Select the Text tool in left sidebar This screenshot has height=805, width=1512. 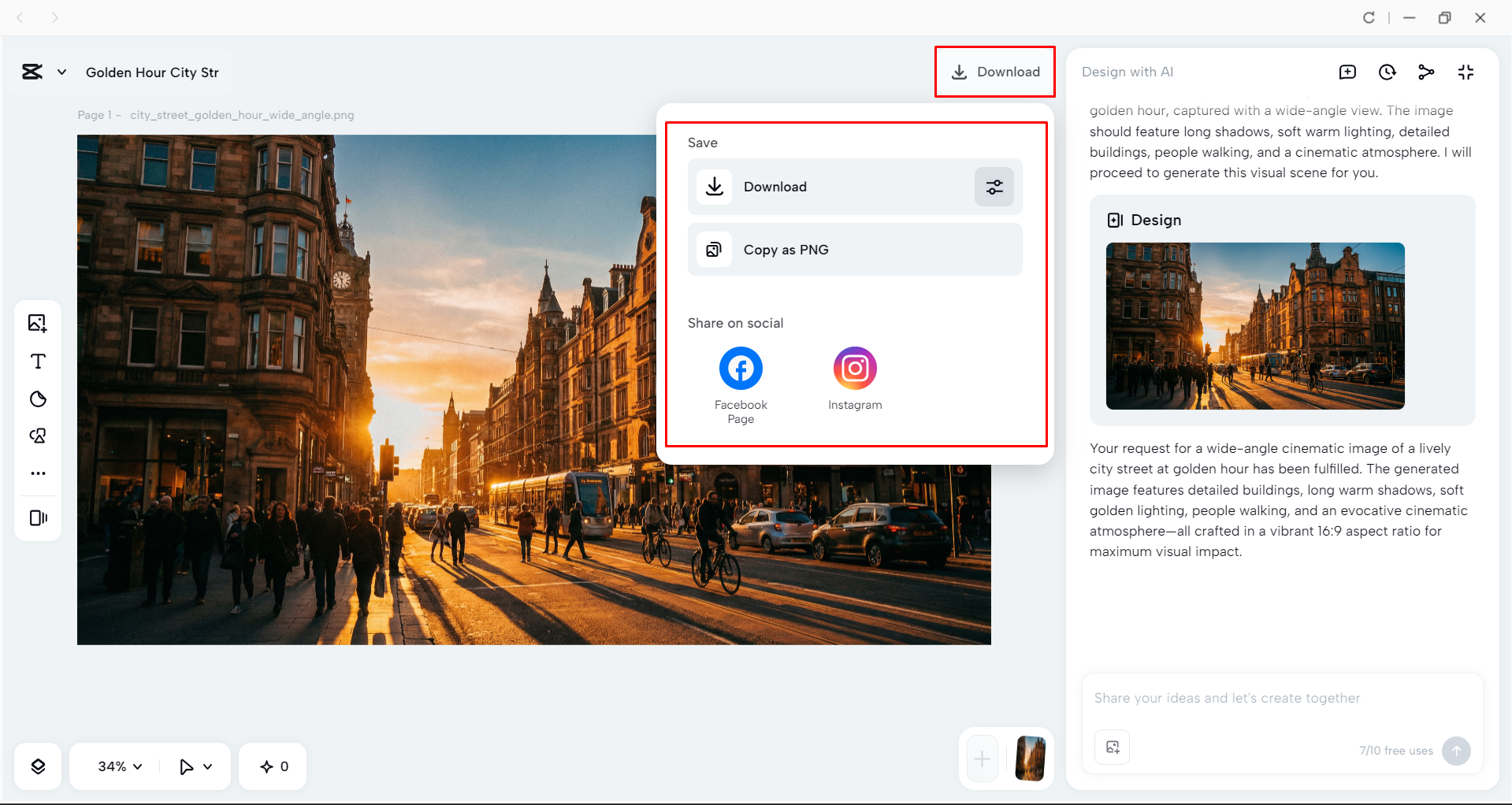coord(38,362)
